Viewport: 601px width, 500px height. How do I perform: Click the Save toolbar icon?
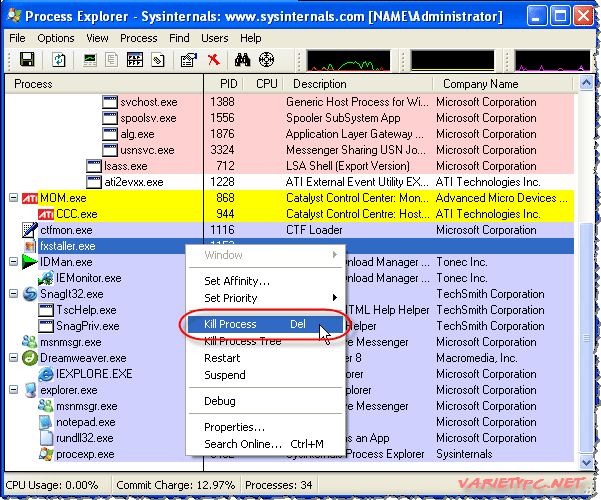pos(27,60)
